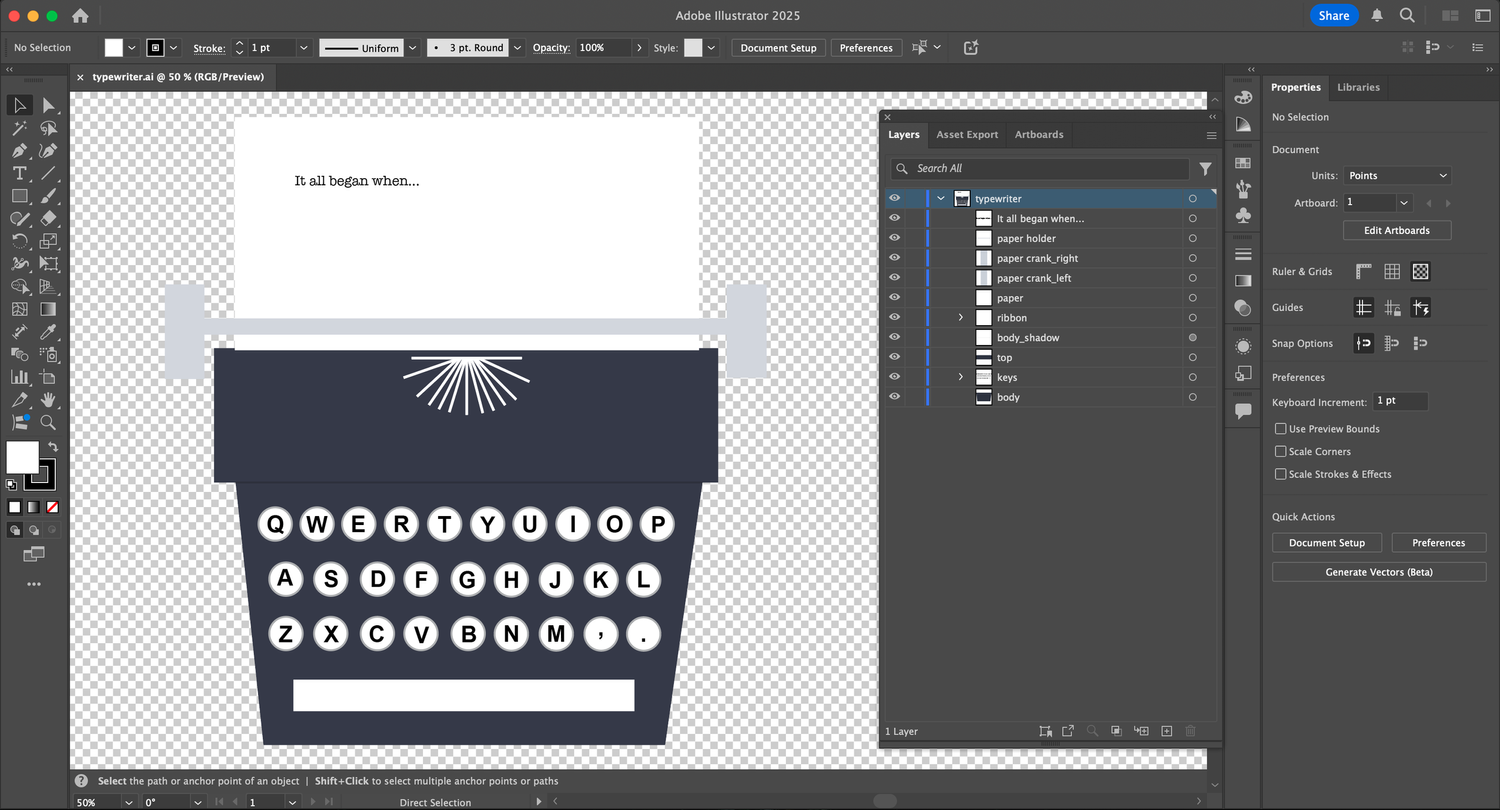Collapse the typewriter layer
The width and height of the screenshot is (1500, 810).
[x=941, y=198]
